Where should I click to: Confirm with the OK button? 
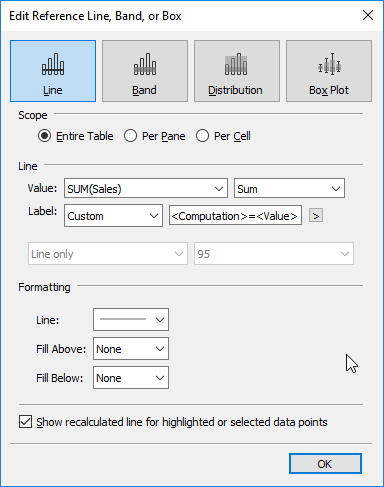[x=325, y=464]
